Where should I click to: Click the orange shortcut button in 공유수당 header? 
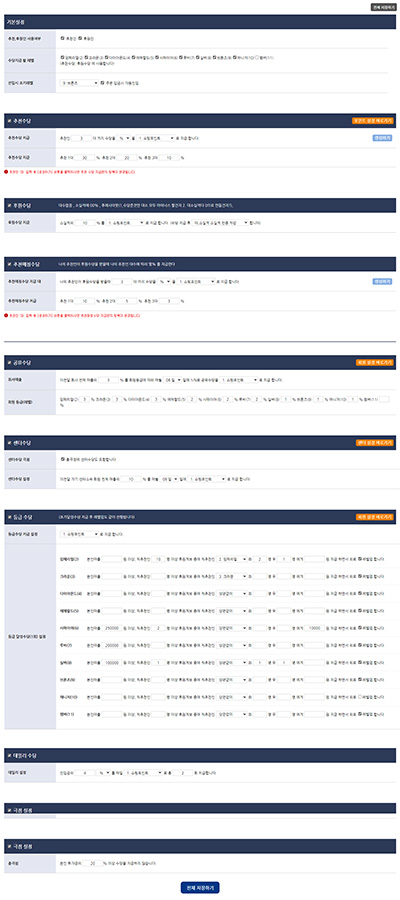point(374,363)
